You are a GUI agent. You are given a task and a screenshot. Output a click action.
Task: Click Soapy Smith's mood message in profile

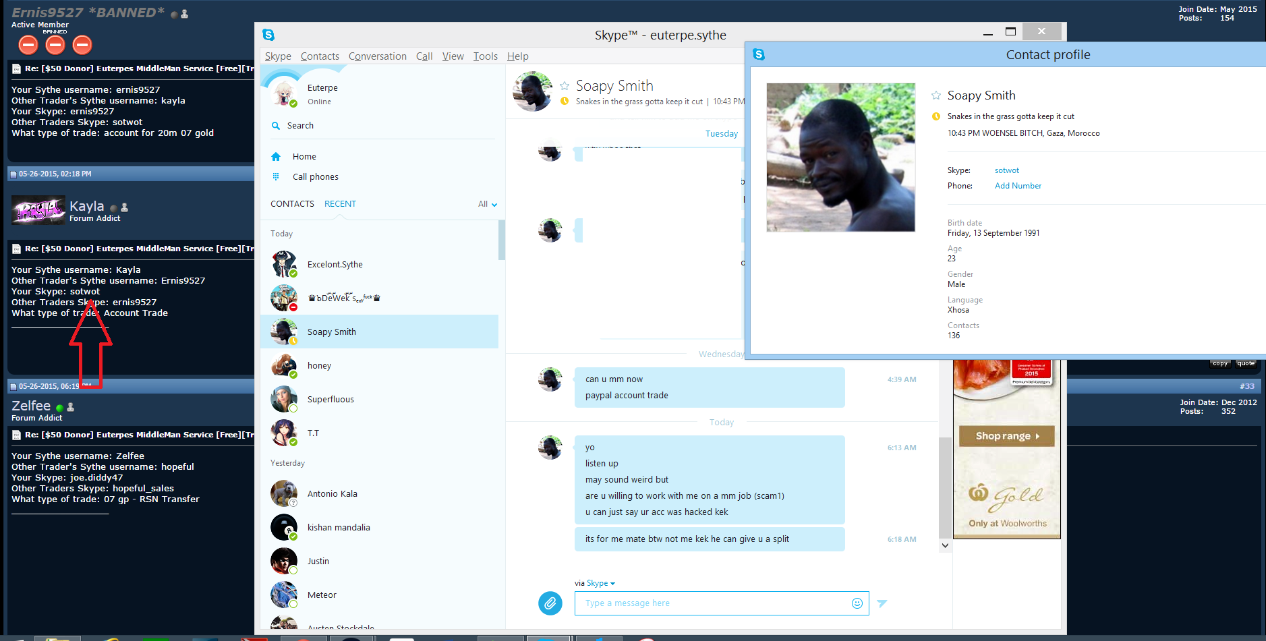click(1010, 117)
